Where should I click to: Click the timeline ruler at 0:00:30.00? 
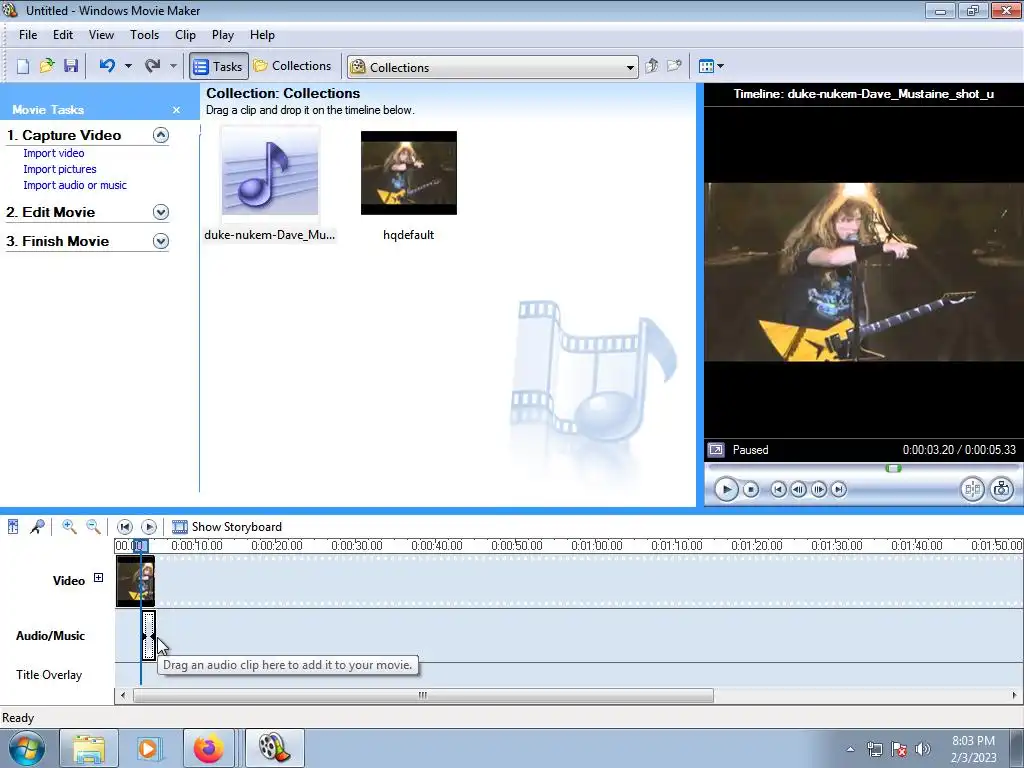coord(357,545)
